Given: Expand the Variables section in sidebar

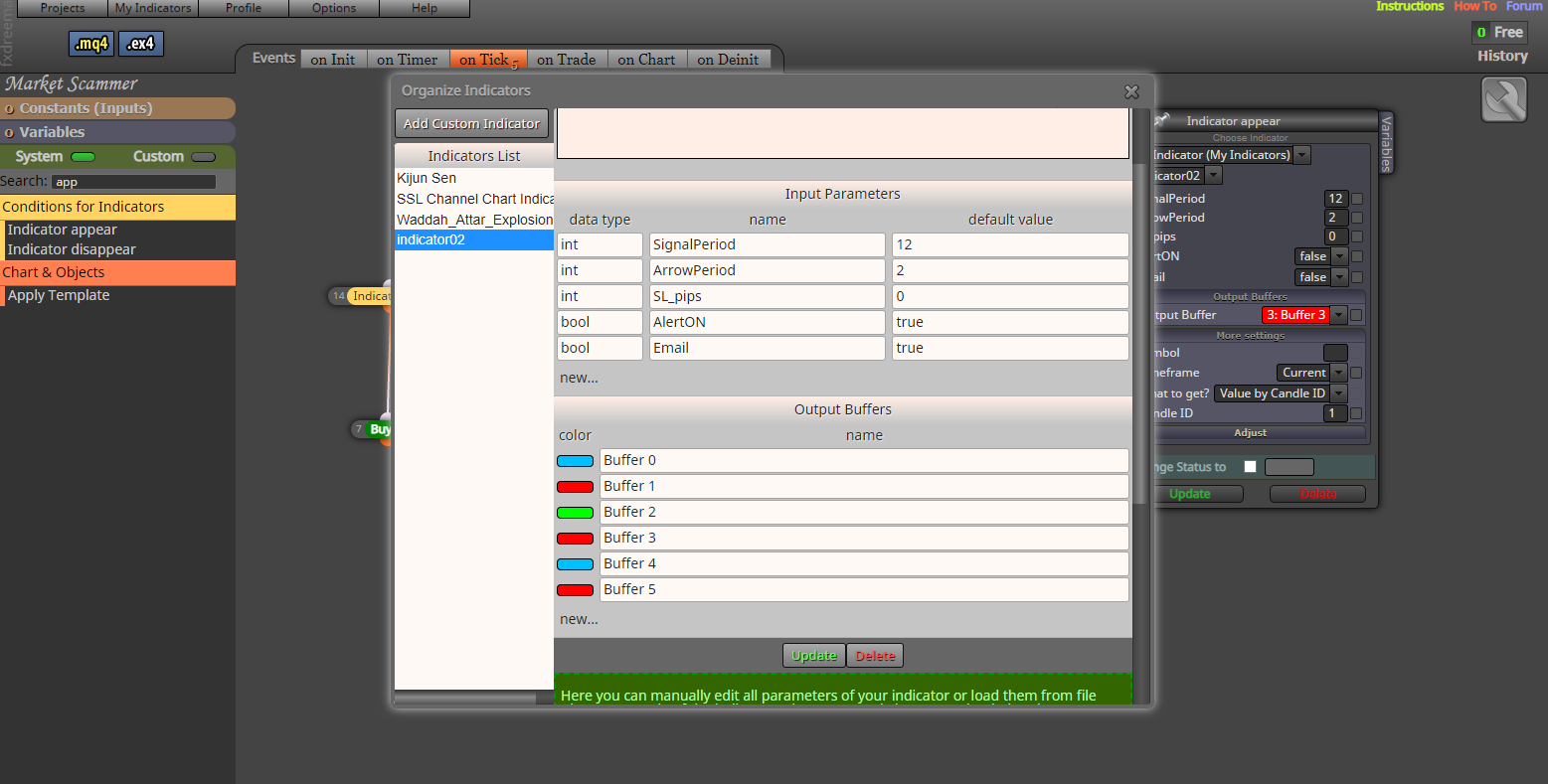Looking at the screenshot, I should [117, 132].
